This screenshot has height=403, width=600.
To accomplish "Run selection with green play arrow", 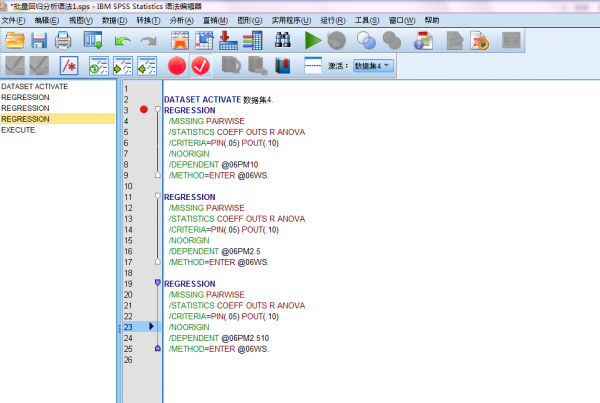I will tap(313, 40).
